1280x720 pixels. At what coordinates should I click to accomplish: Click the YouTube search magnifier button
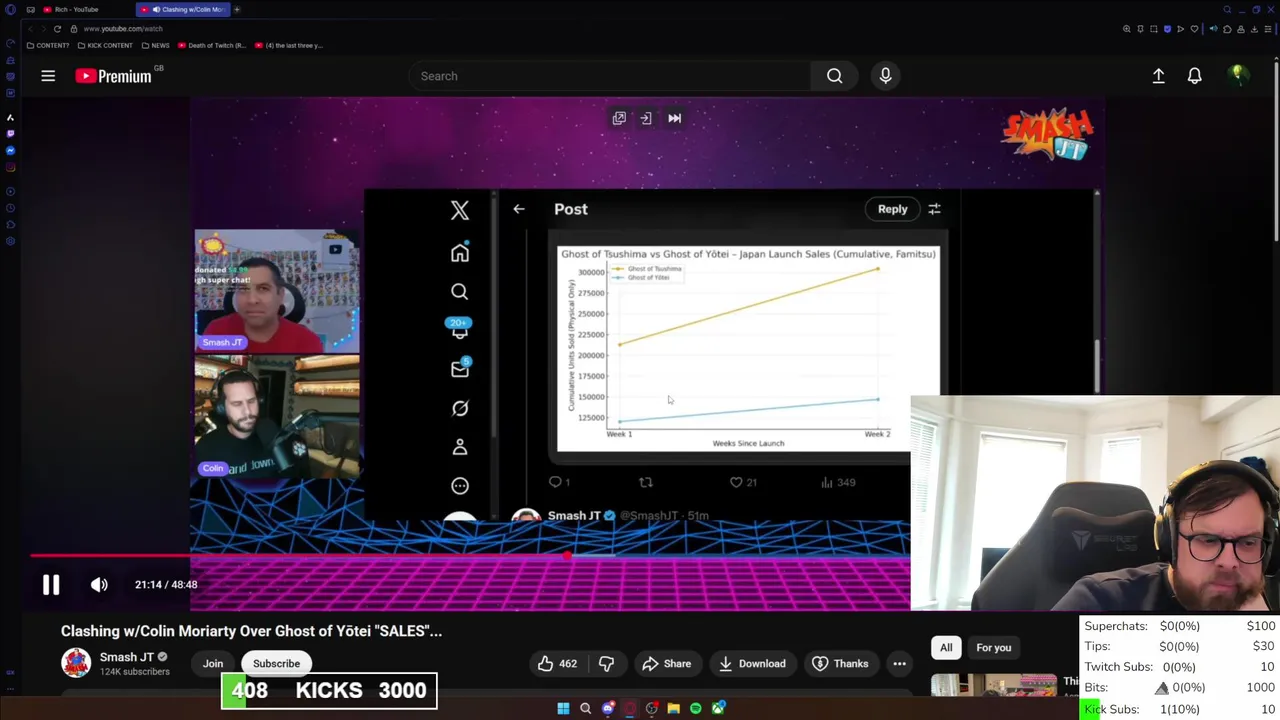834,76
